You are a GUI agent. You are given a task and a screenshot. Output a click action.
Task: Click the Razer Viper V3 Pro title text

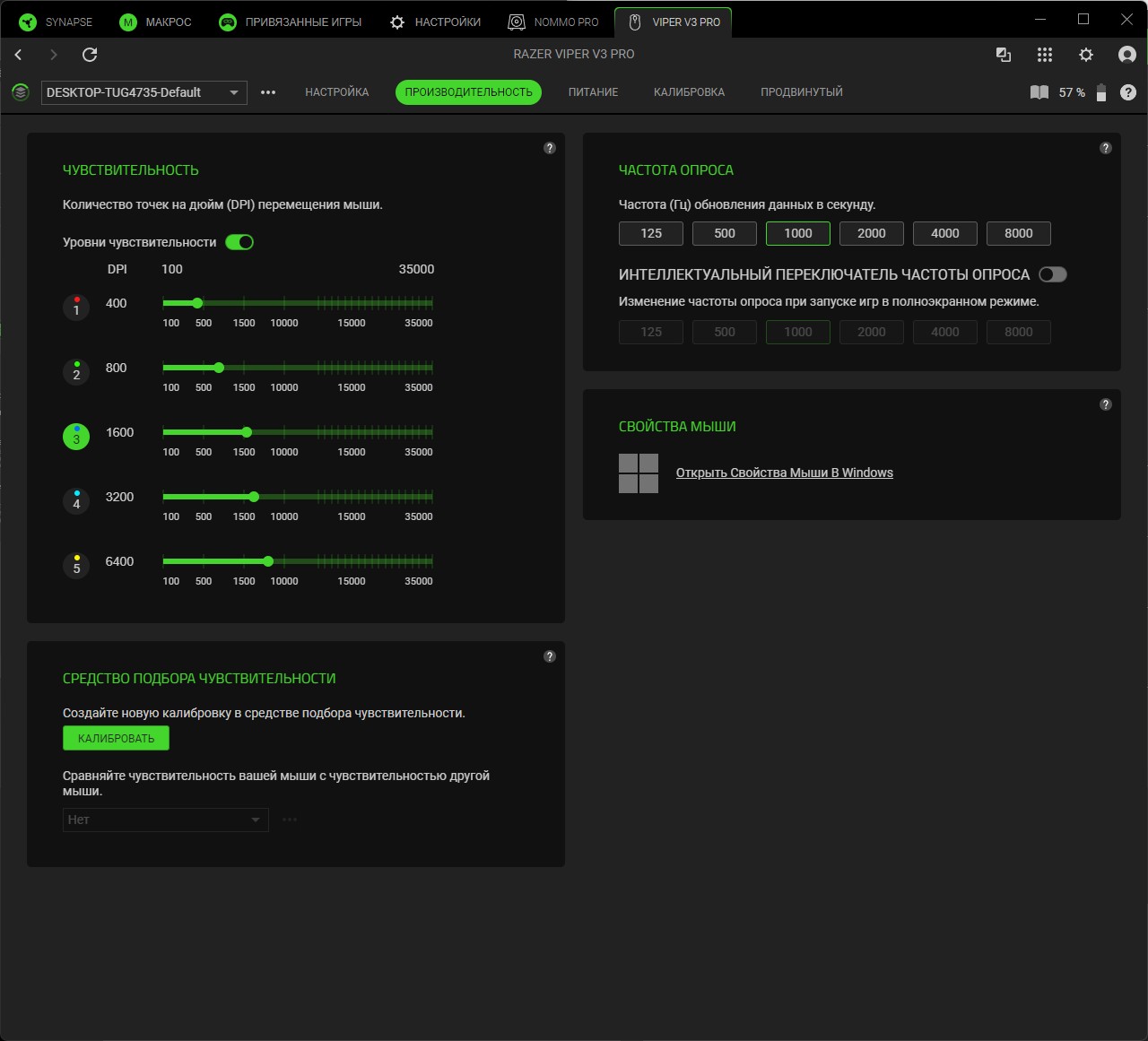[574, 55]
